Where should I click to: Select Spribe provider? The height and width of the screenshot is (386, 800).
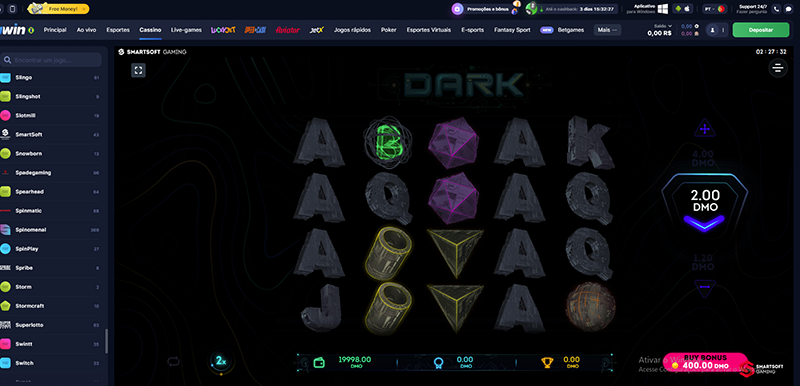tap(51, 268)
